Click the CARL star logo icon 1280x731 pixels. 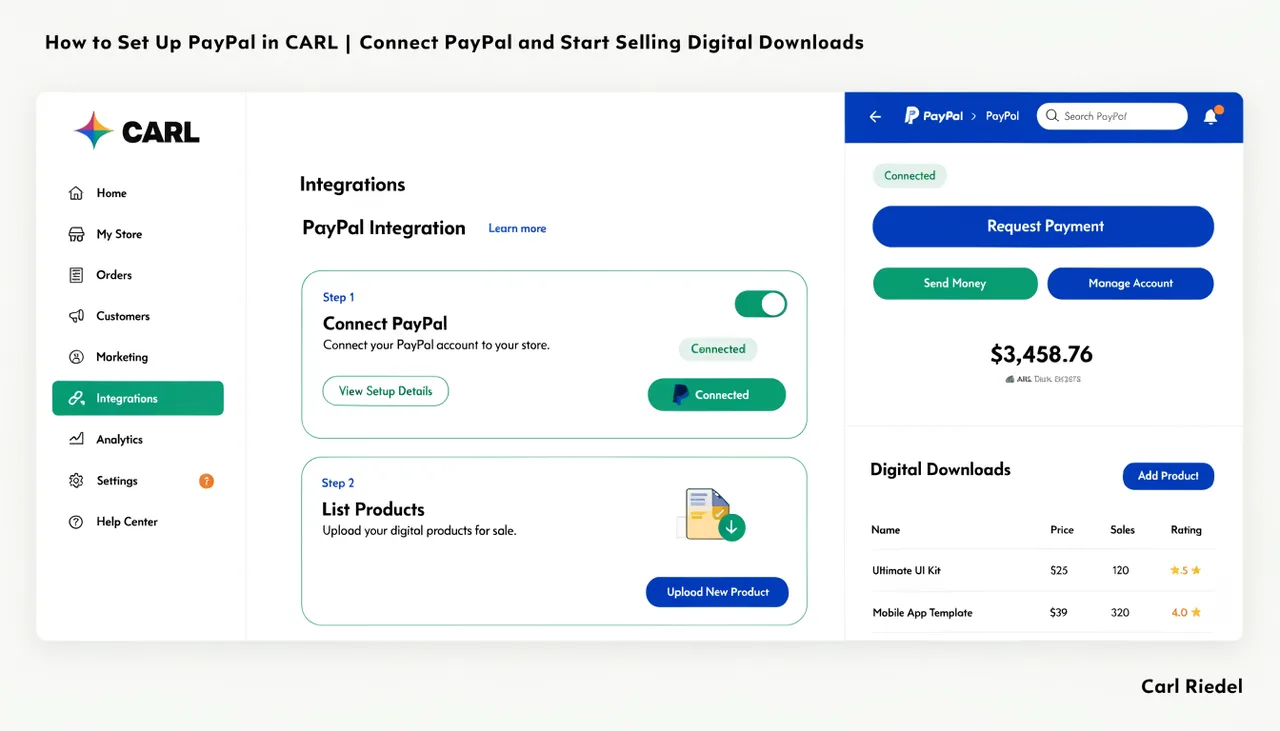click(93, 131)
